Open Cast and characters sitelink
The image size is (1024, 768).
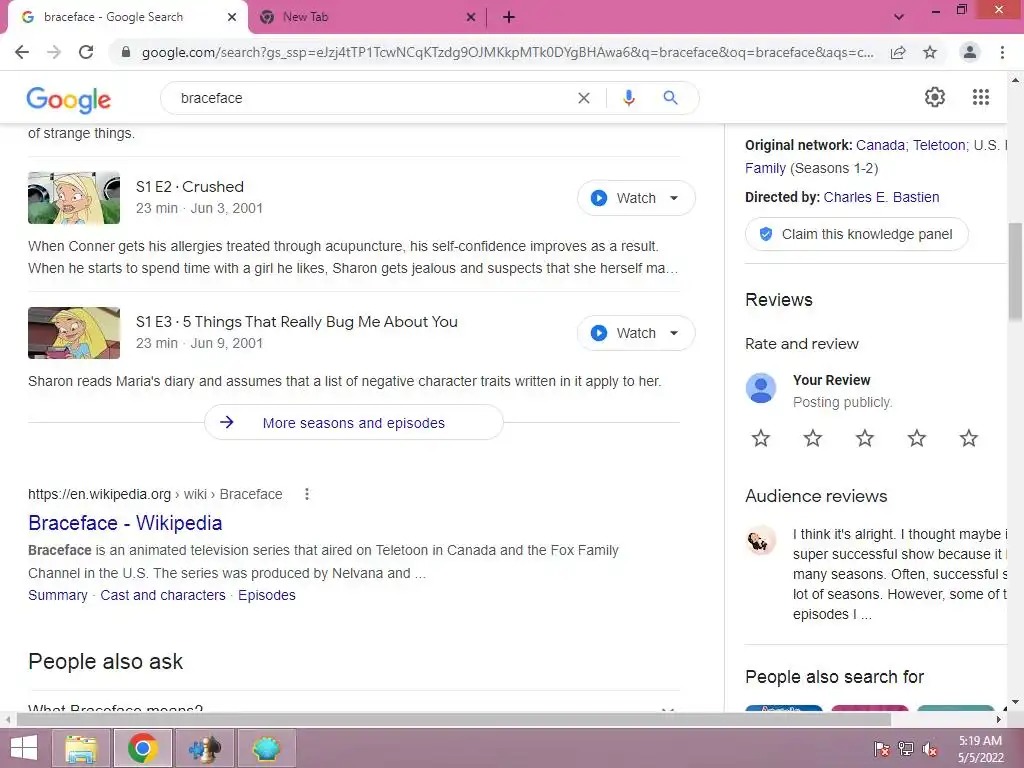pyautogui.click(x=163, y=596)
